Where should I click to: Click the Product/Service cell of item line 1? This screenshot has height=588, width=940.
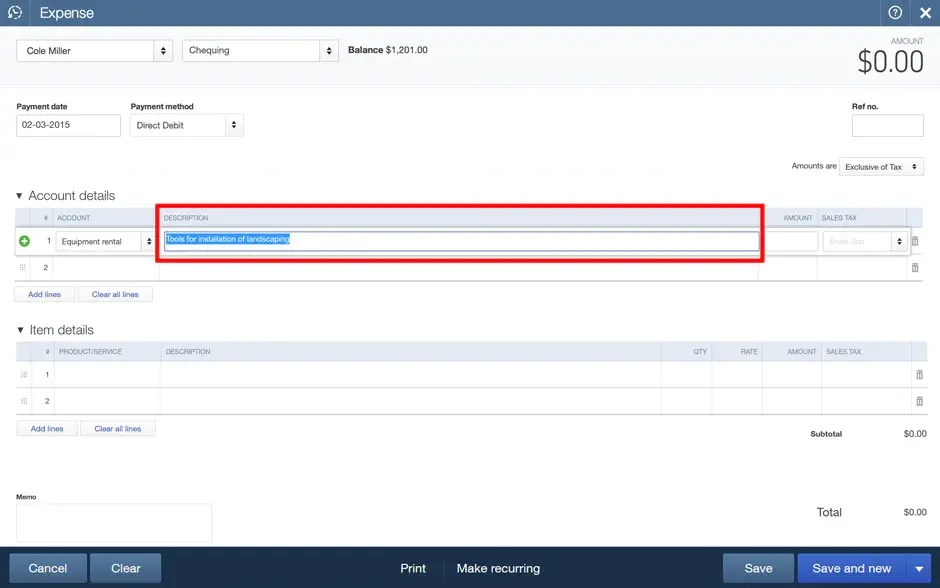(x=107, y=375)
